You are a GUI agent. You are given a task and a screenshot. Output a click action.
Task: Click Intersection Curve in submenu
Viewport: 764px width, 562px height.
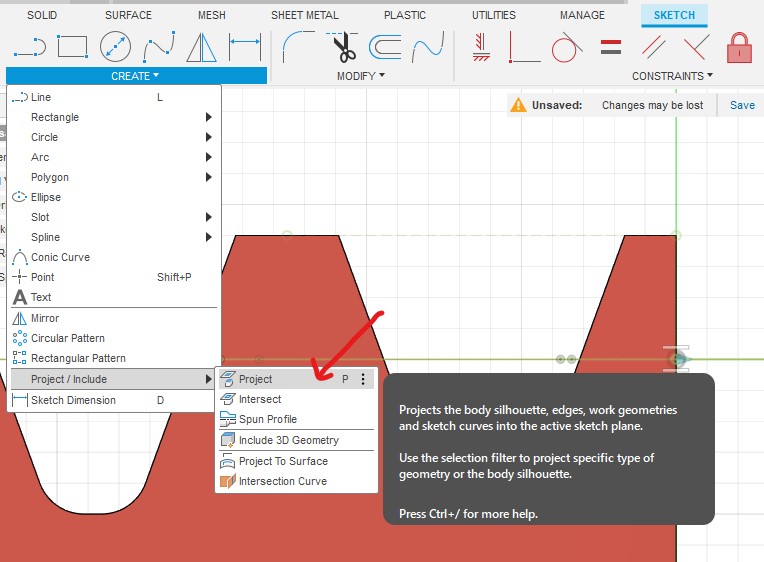(282, 481)
